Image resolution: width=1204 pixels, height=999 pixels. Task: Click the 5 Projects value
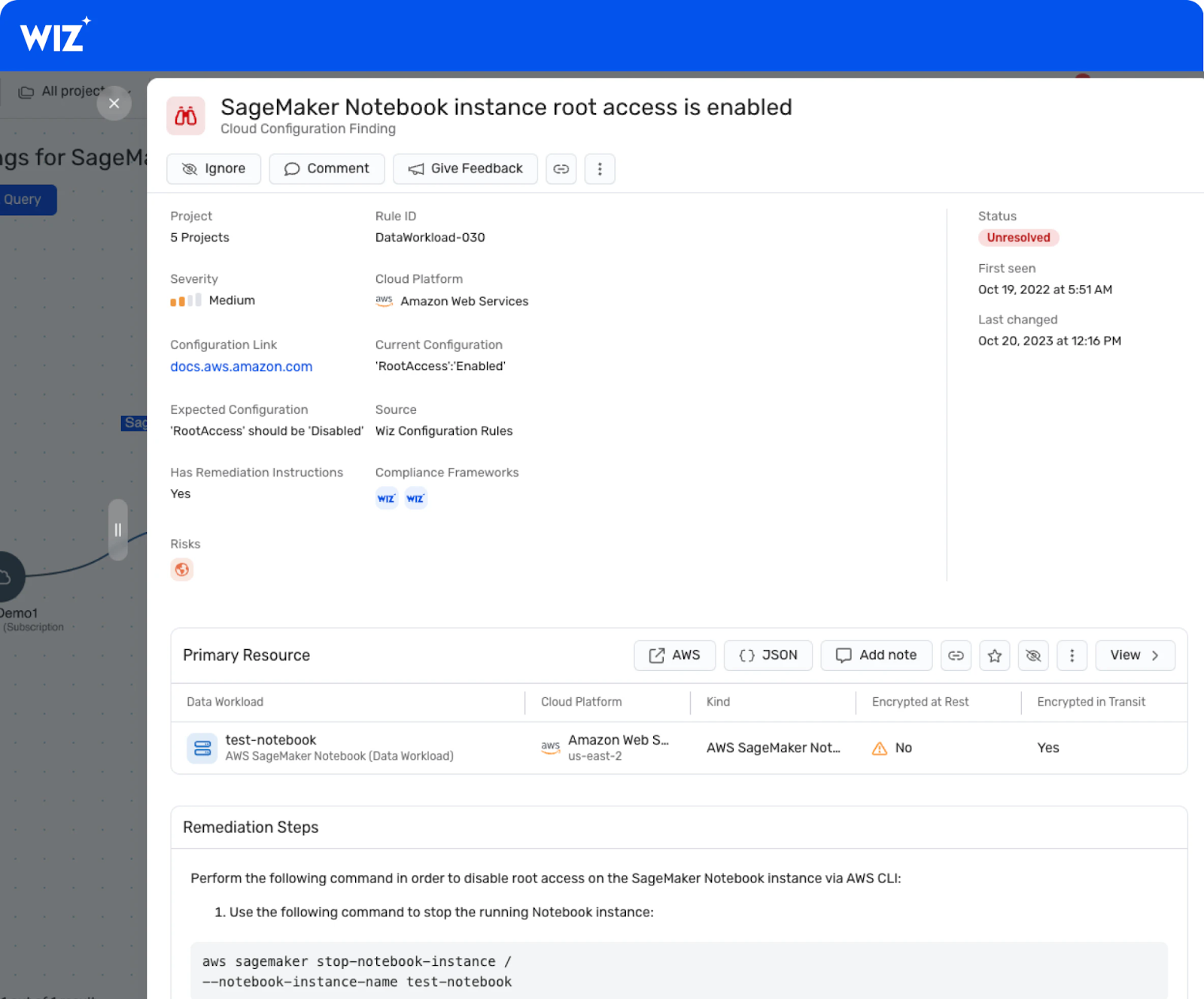click(x=199, y=238)
